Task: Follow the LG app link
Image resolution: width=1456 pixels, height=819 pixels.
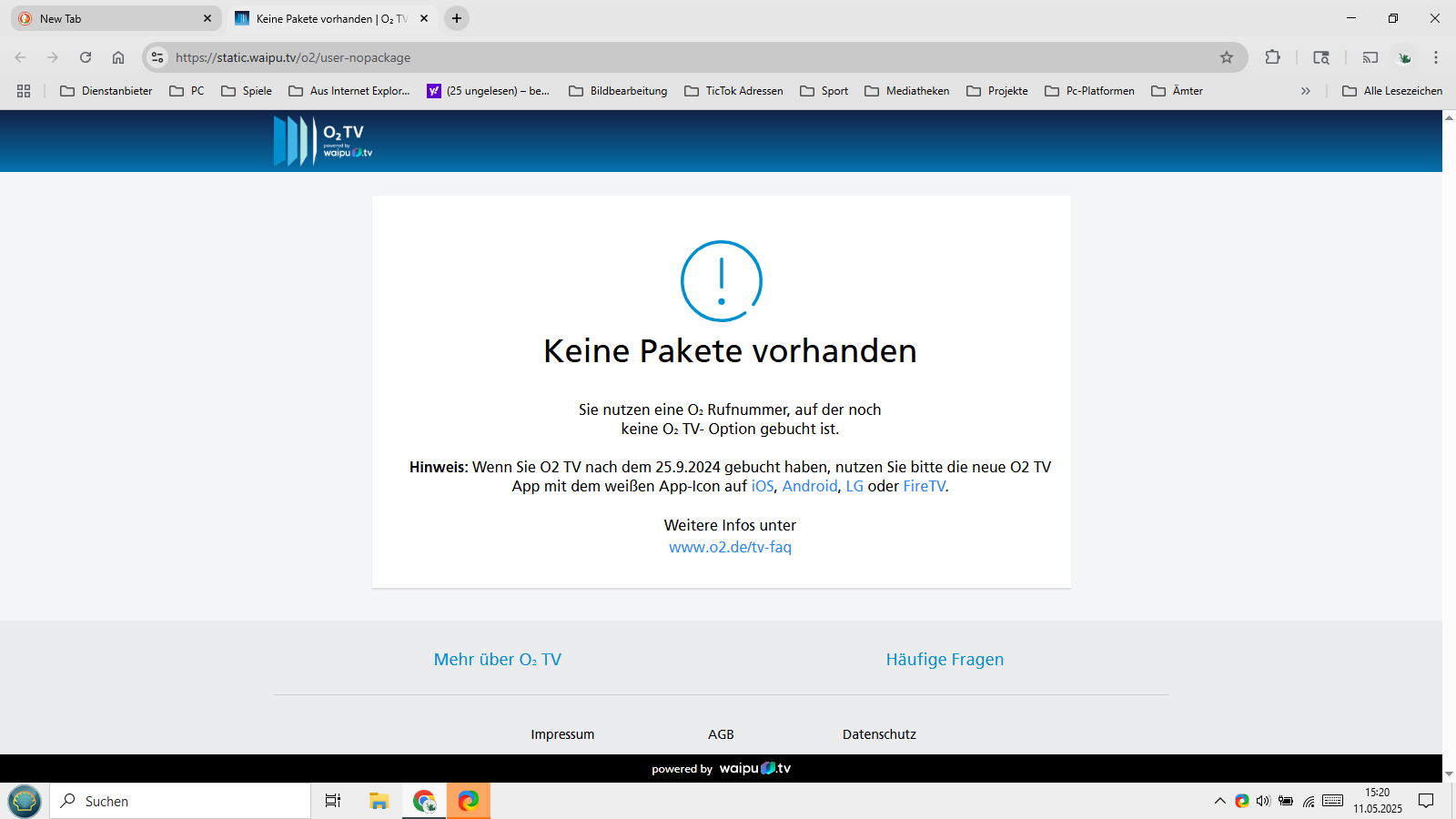Action: point(854,486)
